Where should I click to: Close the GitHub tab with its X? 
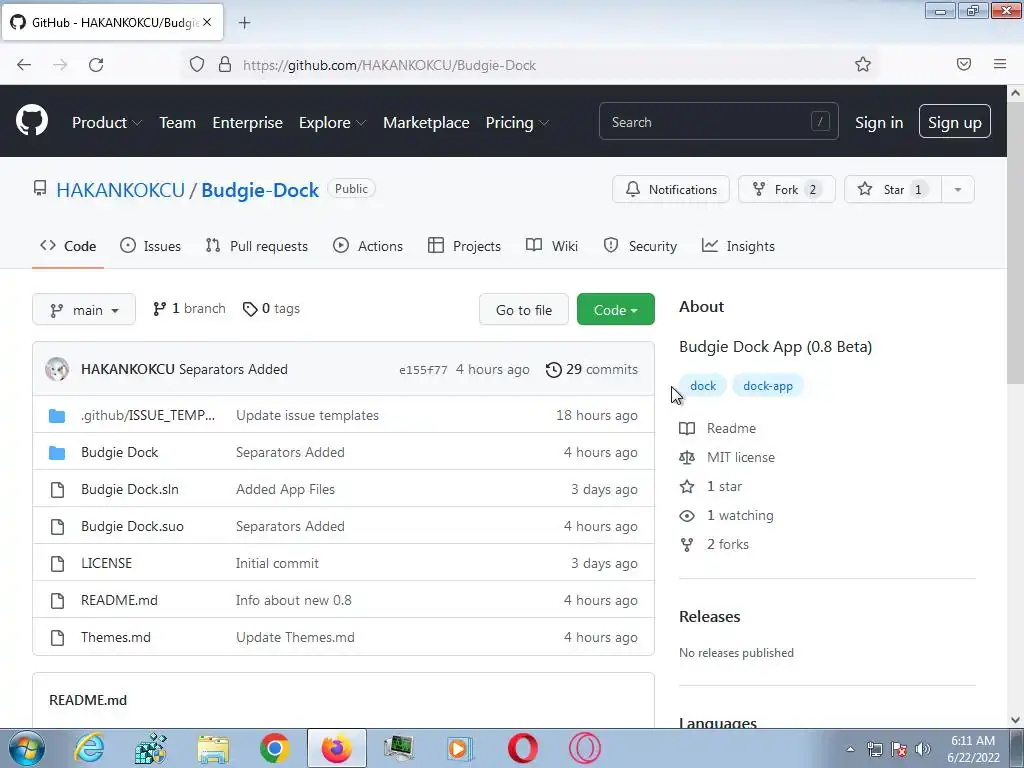pos(207,22)
